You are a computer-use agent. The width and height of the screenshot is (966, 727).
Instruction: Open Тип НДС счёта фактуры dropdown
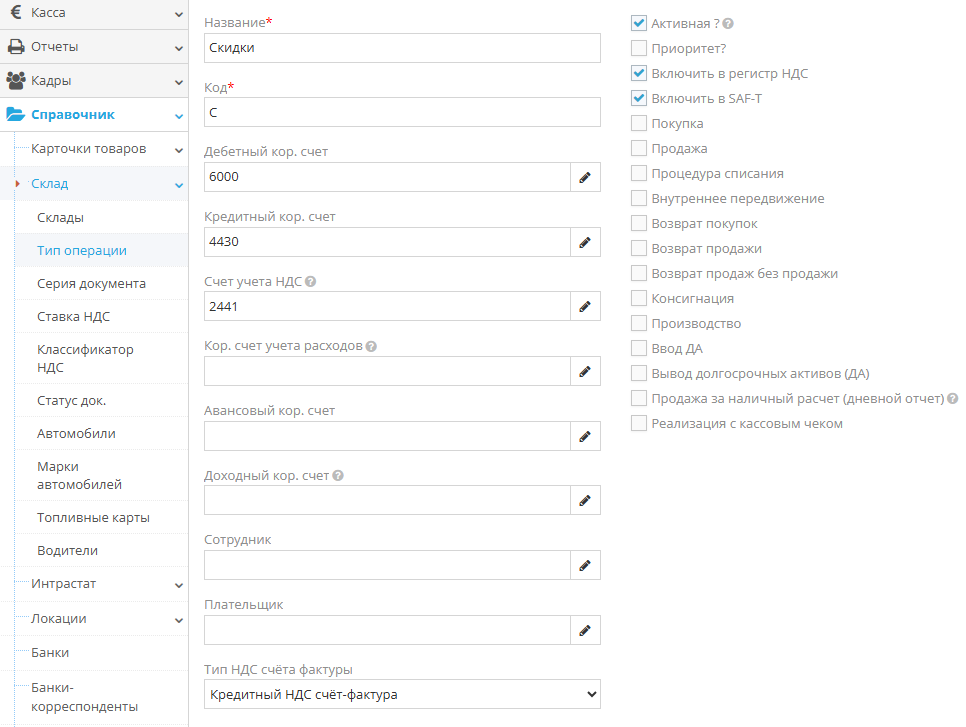402,694
